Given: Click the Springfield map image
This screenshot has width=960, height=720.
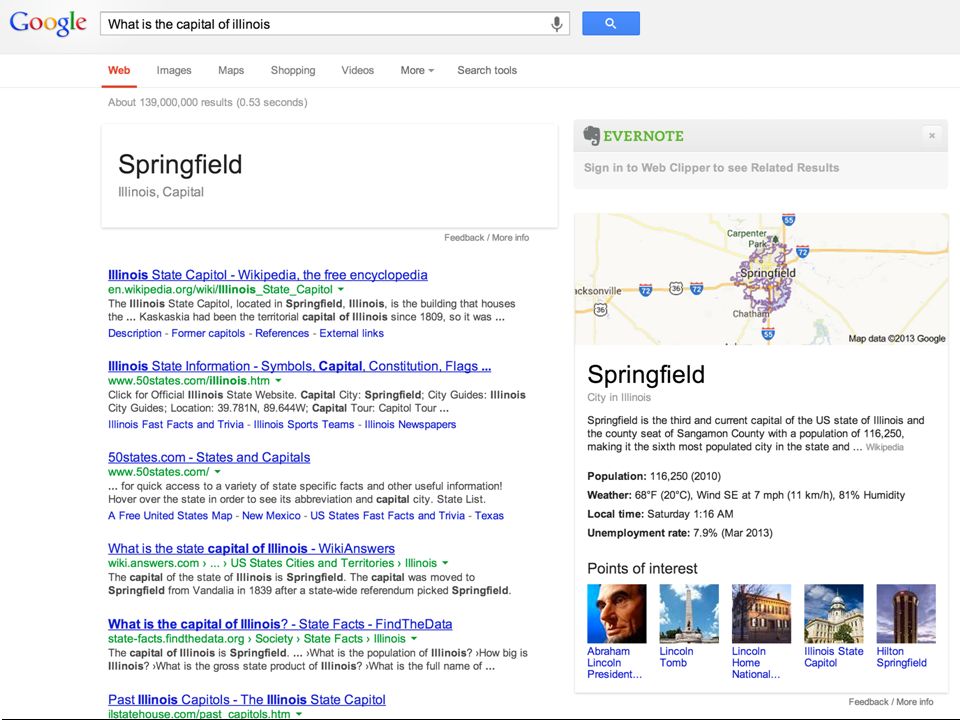Looking at the screenshot, I should pyautogui.click(x=761, y=279).
